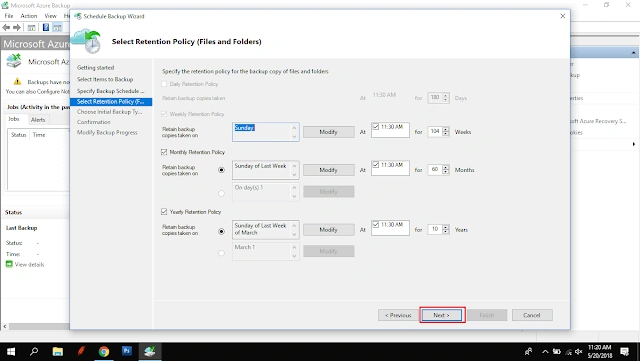
Task: Toggle the weekly 11:30 AM time checkbox
Action: pos(376,127)
